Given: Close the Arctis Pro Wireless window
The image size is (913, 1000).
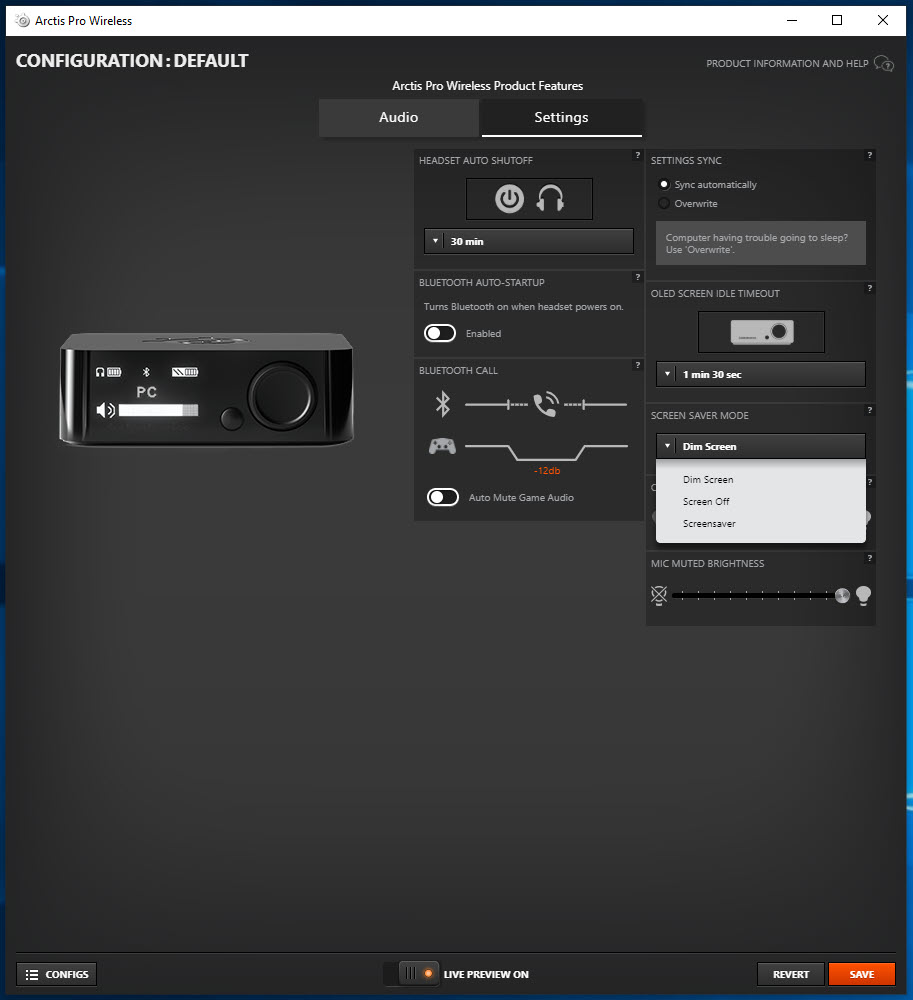Looking at the screenshot, I should [883, 20].
